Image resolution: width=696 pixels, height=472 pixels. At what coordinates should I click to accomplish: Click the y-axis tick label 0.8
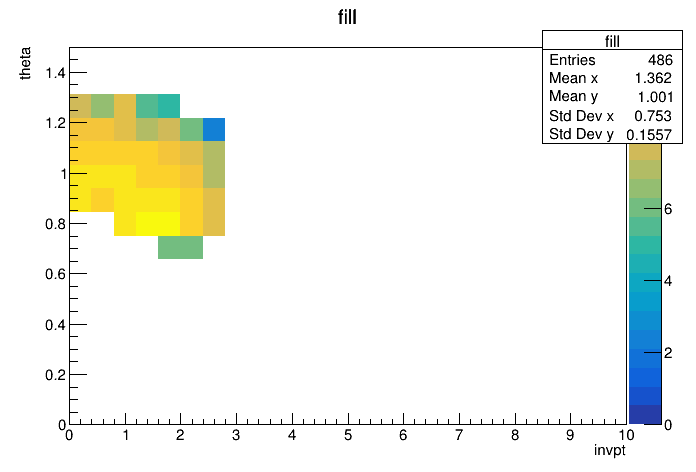55,224
